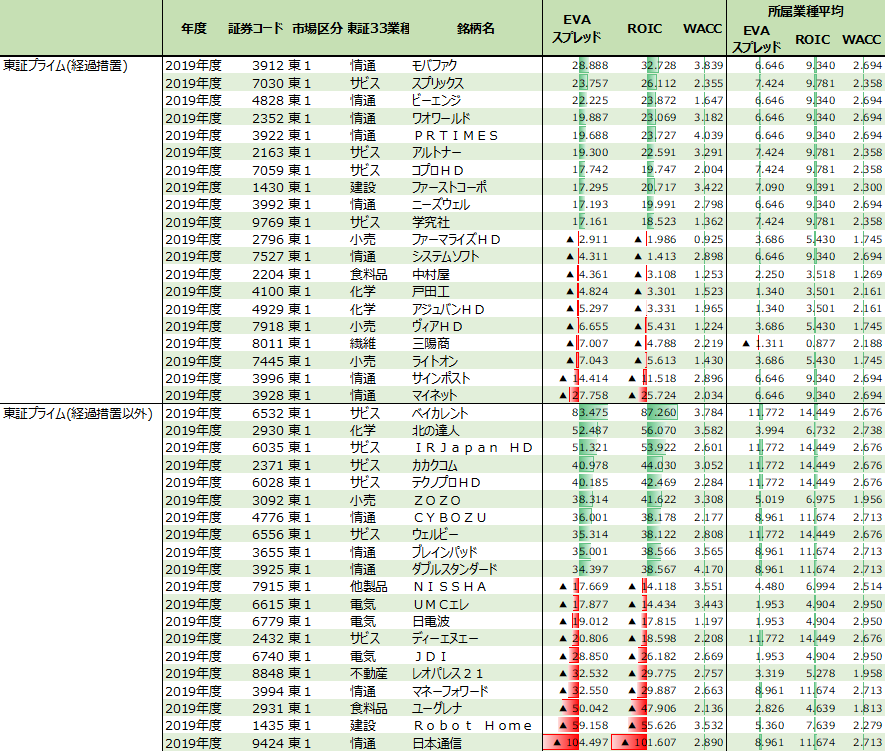Click the CYBOZU company name cell
Viewport: 886px width, 752px height.
point(450,517)
